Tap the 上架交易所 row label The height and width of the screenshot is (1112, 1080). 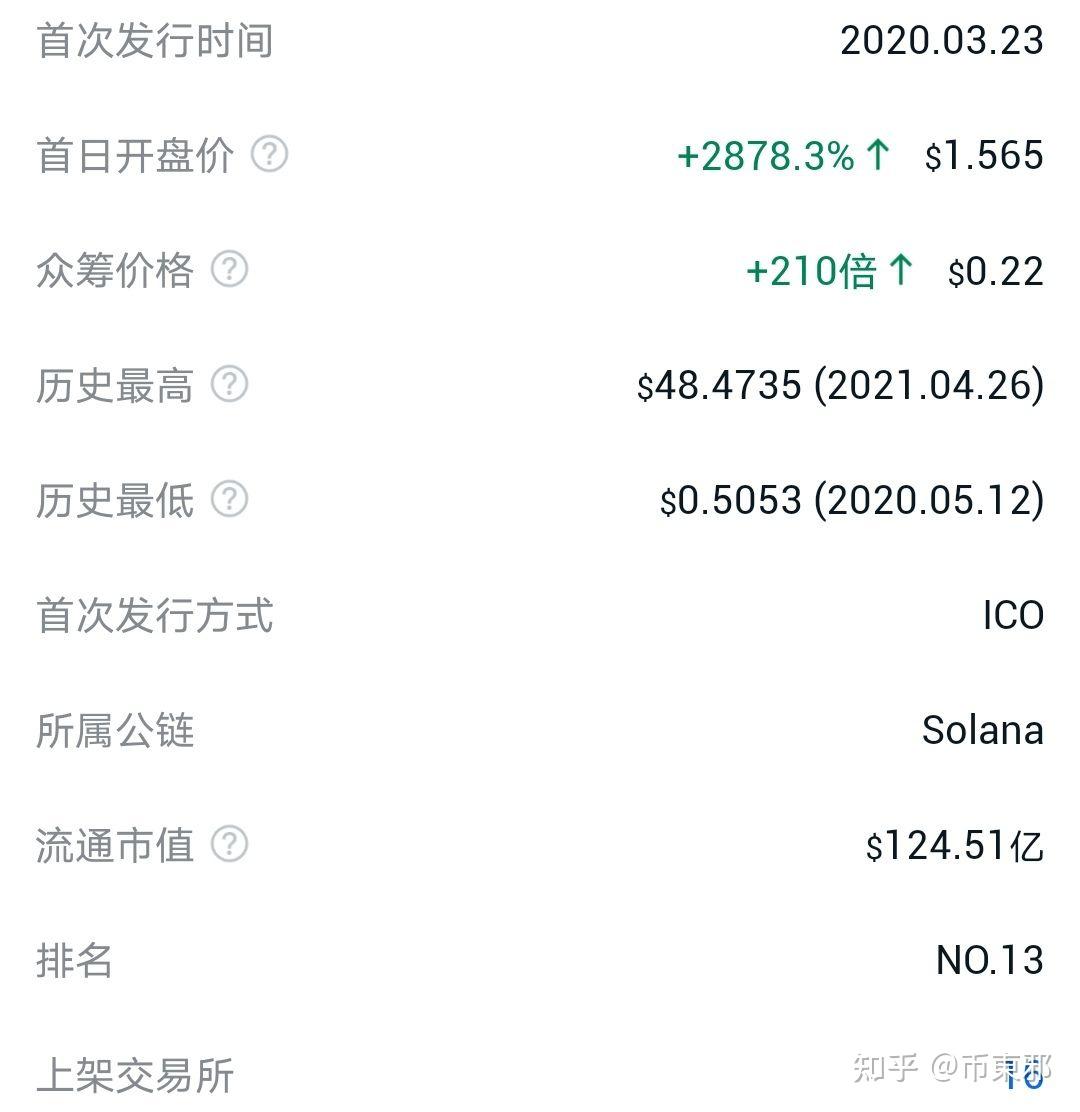point(135,1076)
